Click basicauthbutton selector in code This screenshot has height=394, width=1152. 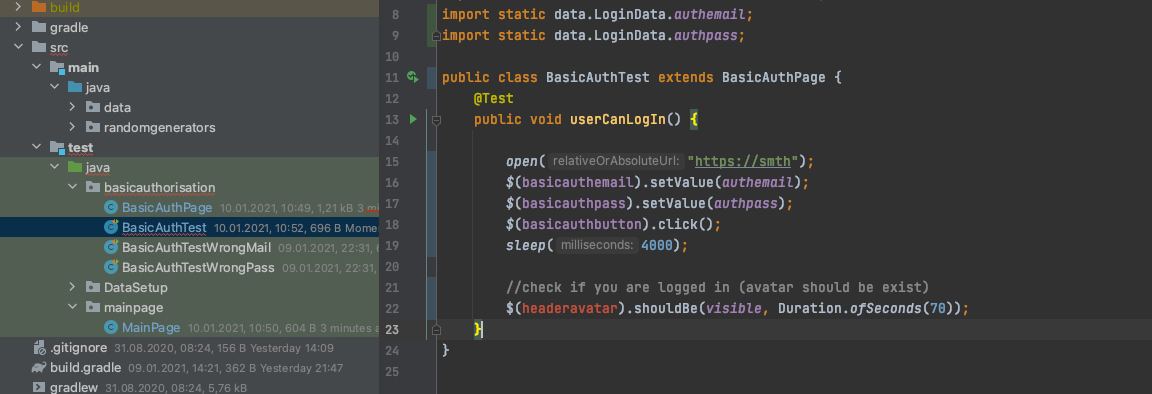tap(577, 224)
